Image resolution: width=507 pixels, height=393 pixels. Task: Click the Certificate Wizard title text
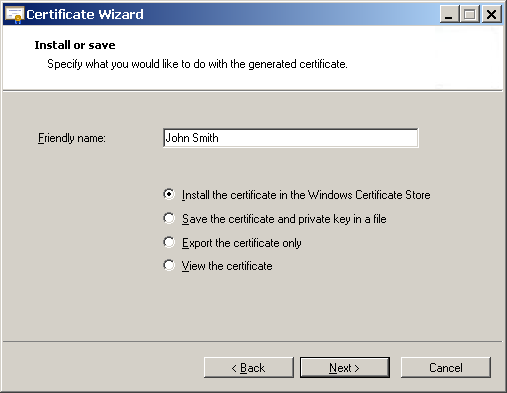tap(85, 14)
